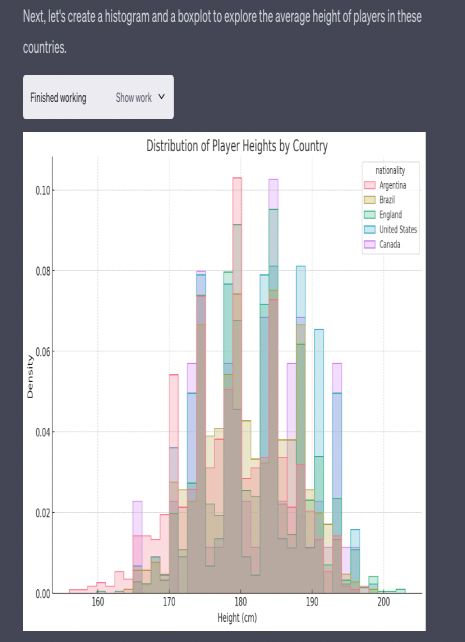Click the Canada purple legend swatch

pyautogui.click(x=370, y=244)
